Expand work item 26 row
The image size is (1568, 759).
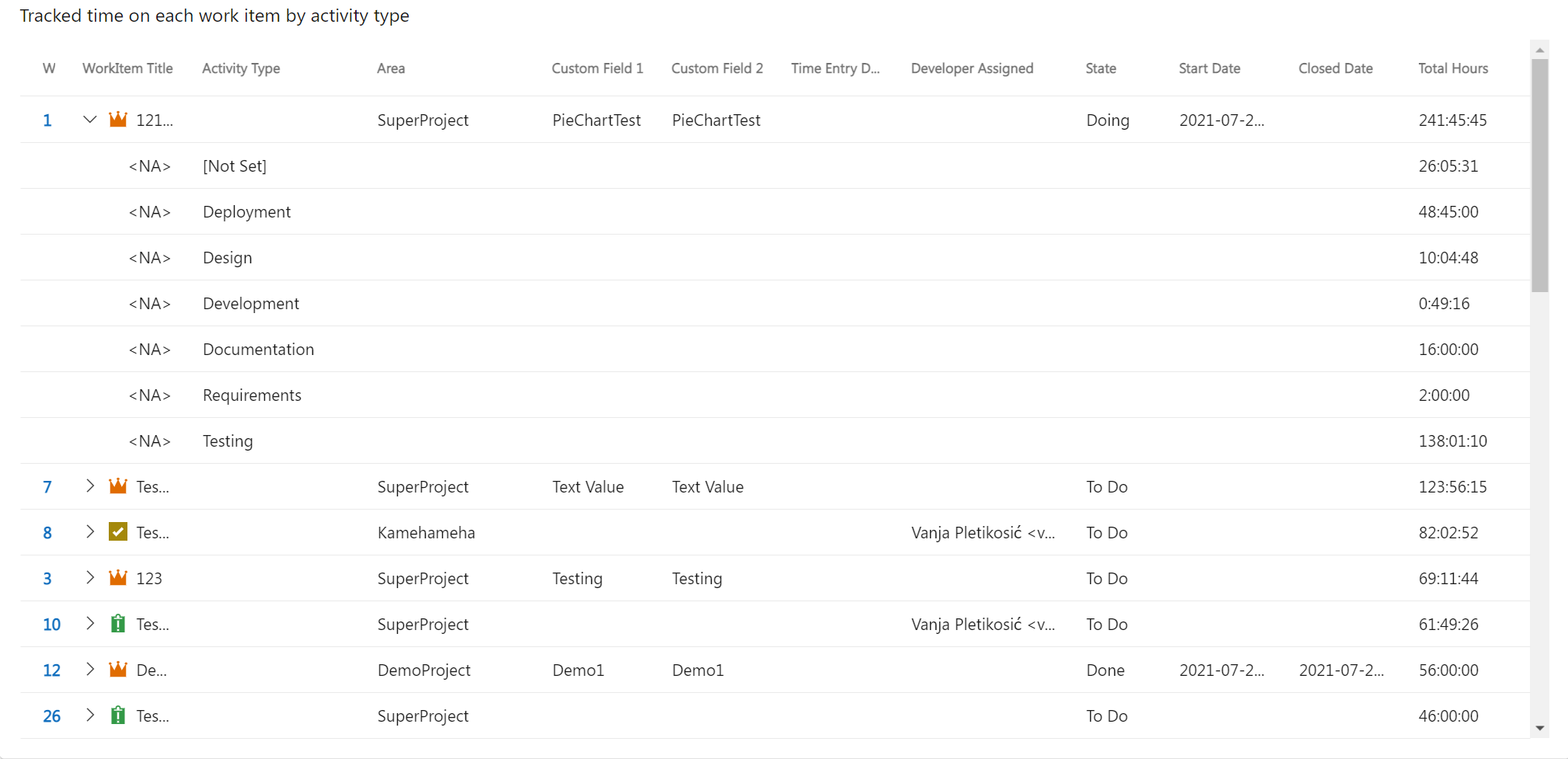coord(90,715)
